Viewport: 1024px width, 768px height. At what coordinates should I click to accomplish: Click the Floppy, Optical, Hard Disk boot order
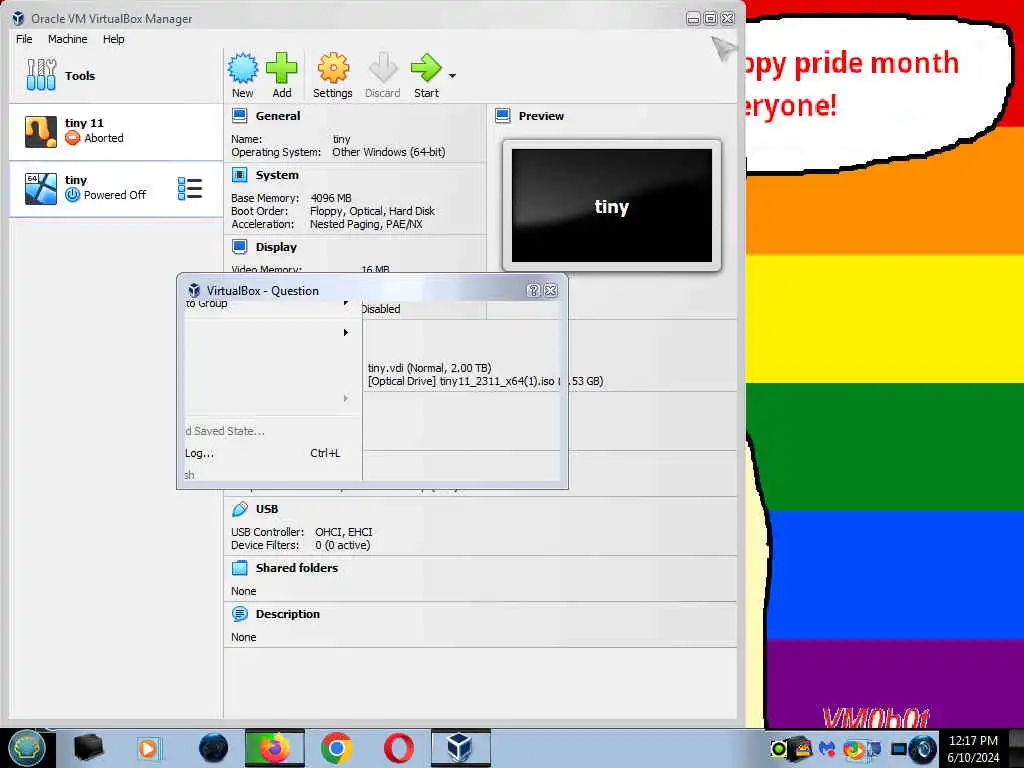[372, 211]
